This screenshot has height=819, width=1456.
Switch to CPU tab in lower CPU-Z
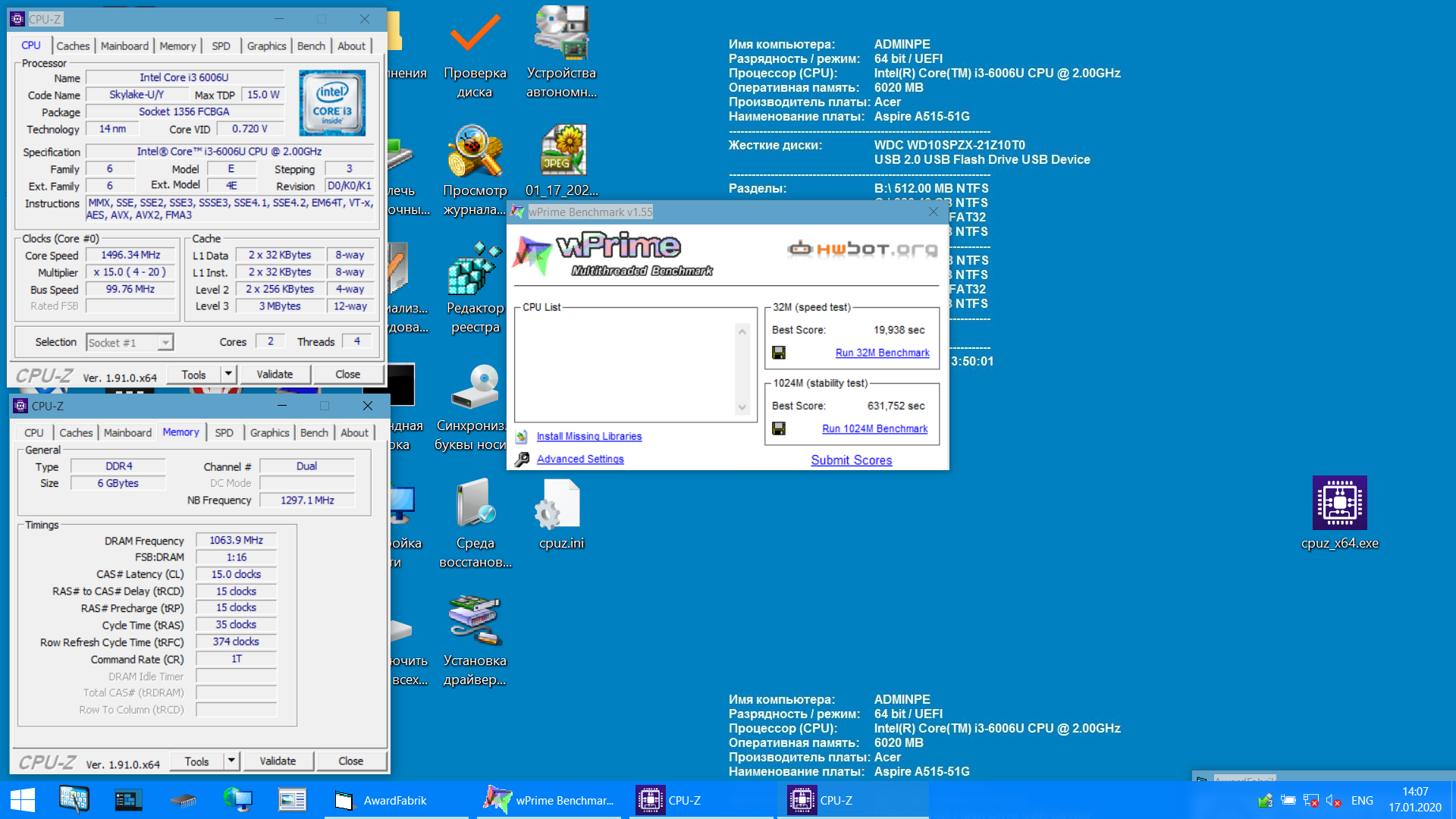[33, 433]
